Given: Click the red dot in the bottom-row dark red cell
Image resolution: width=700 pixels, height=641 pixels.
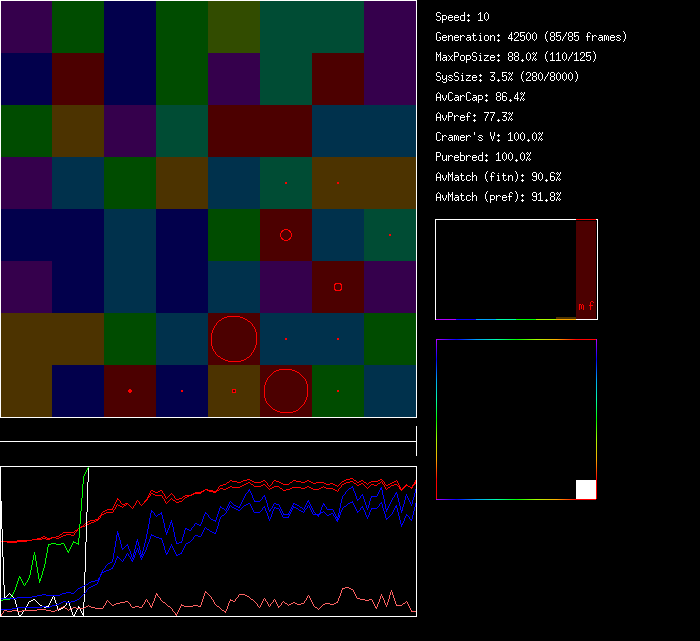Looking at the screenshot, I should pos(130,391).
